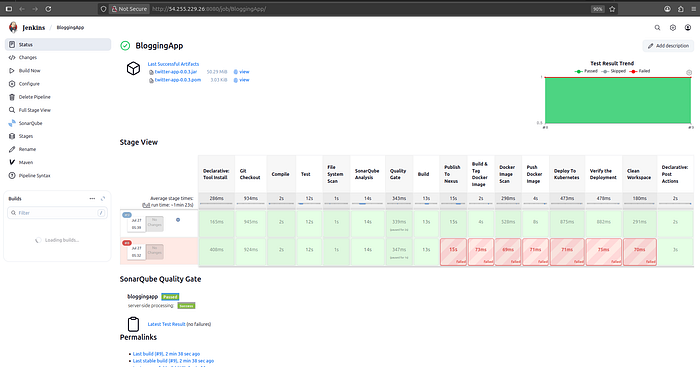Screen dimensions: 700x367
Task: Click the Latest Test Result link
Action: pos(166,324)
